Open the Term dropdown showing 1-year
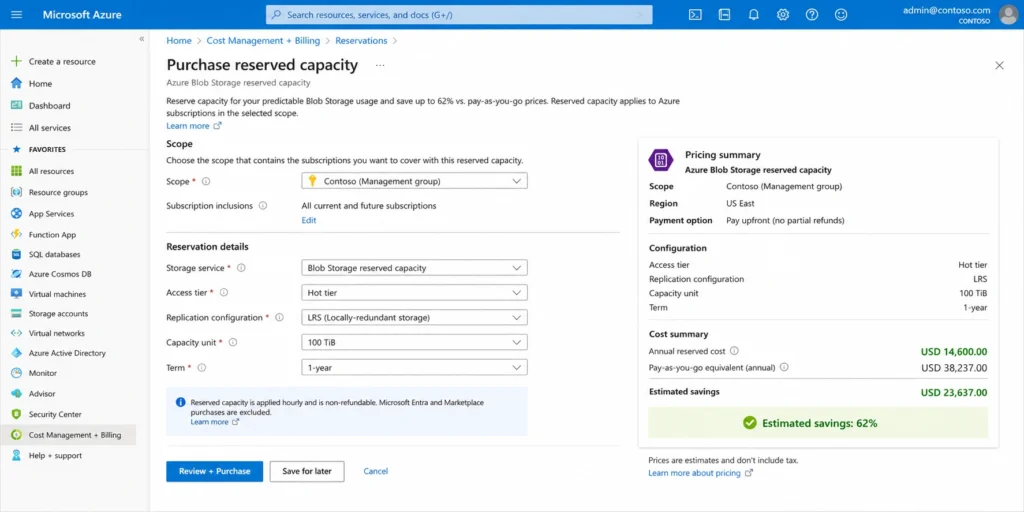This screenshot has width=1024, height=512. click(x=414, y=368)
